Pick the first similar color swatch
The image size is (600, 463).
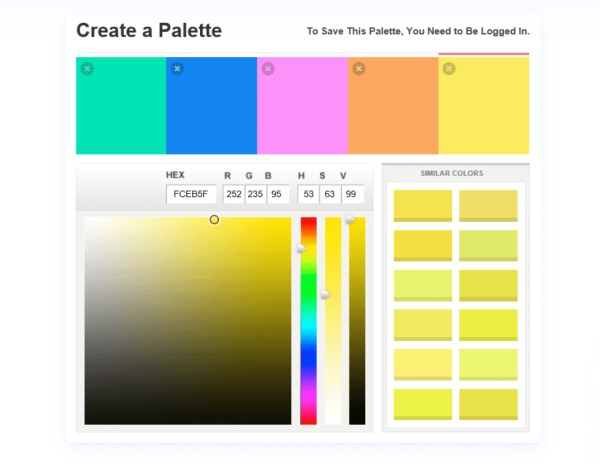click(x=423, y=206)
